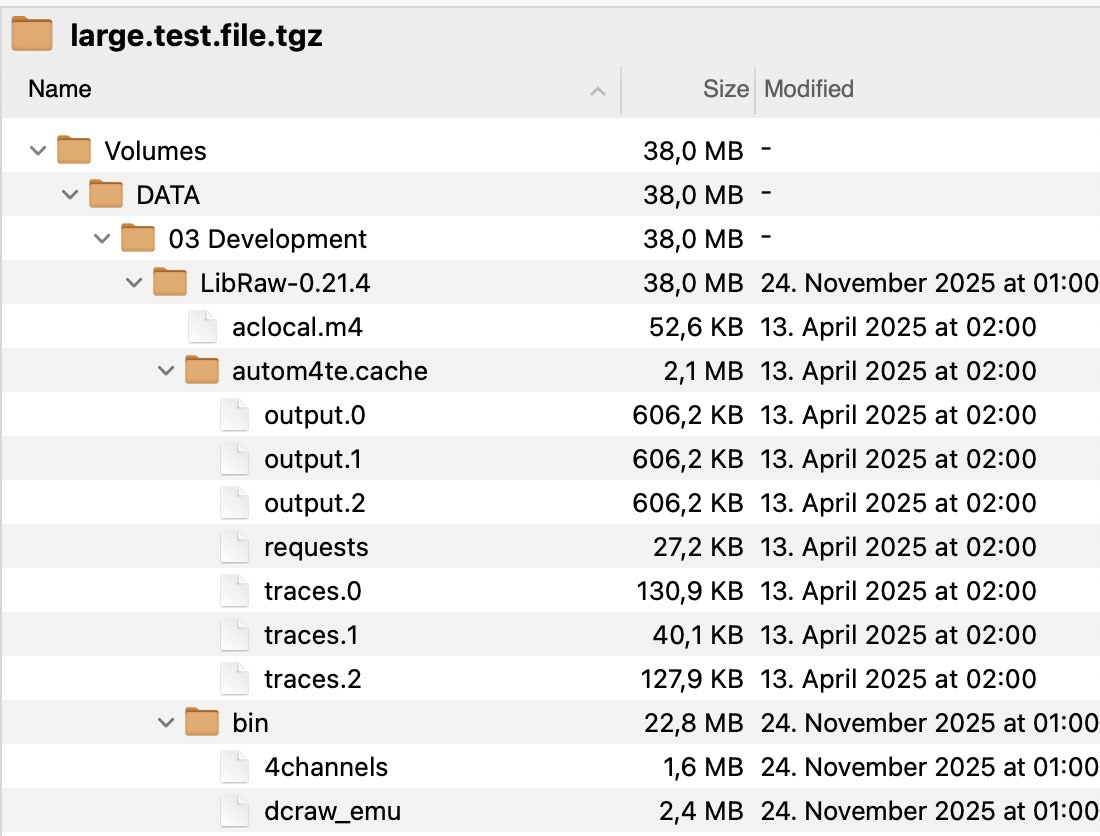Viewport: 1100px width, 836px height.
Task: Click the output.1 file icon
Action: 234,459
